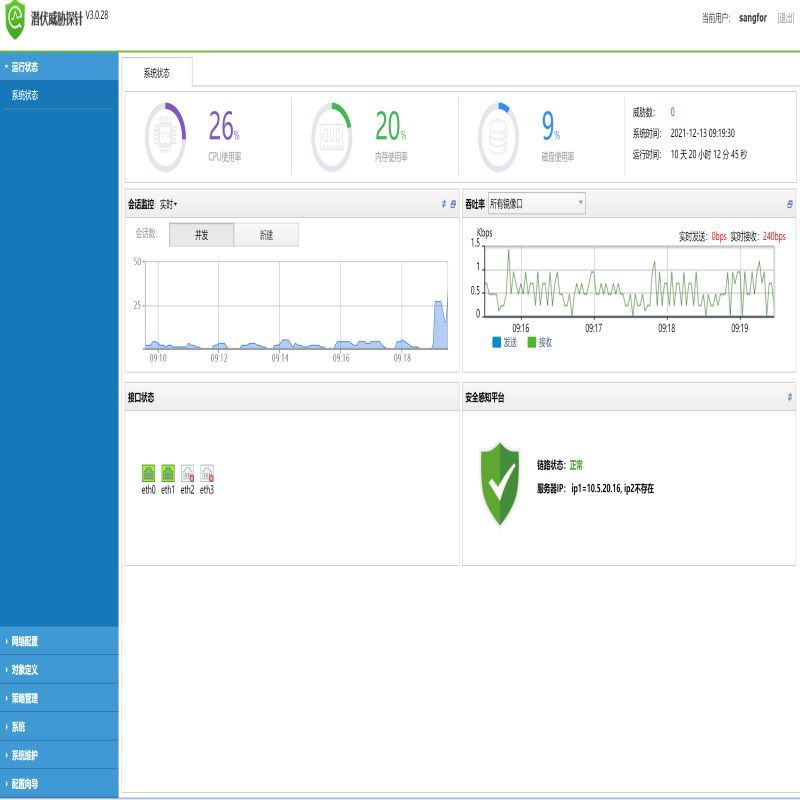Click the disconnected eth3 interface icon
800x800 pixels.
coord(207,473)
